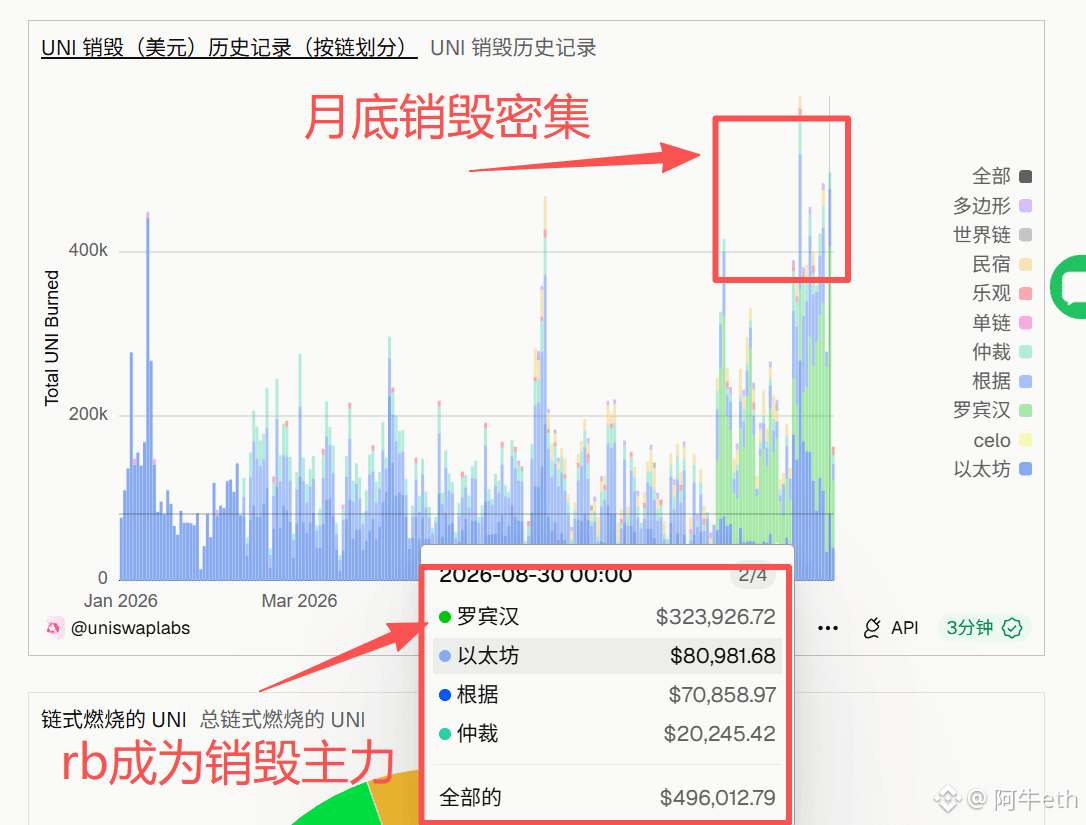
Task: Click the API plug icon
Action: (872, 628)
